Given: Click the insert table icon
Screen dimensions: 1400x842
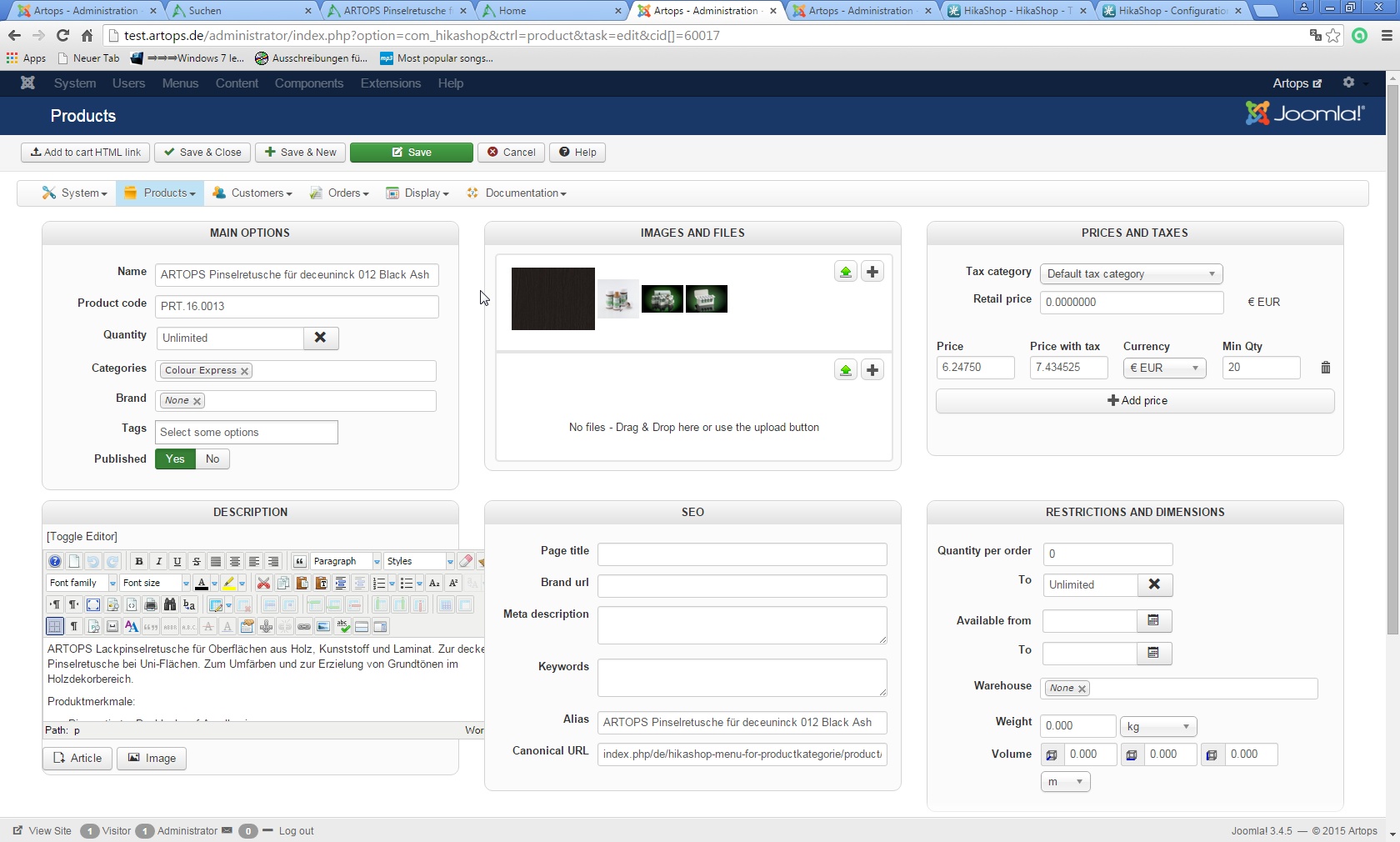Looking at the screenshot, I should pos(216,604).
